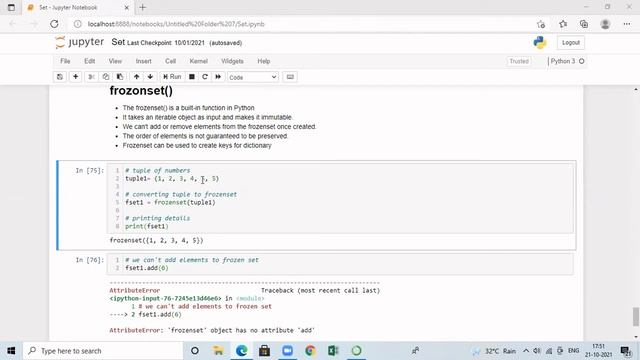Open the browser tab actions menu icon
640x360 pixels.
click(11, 7)
